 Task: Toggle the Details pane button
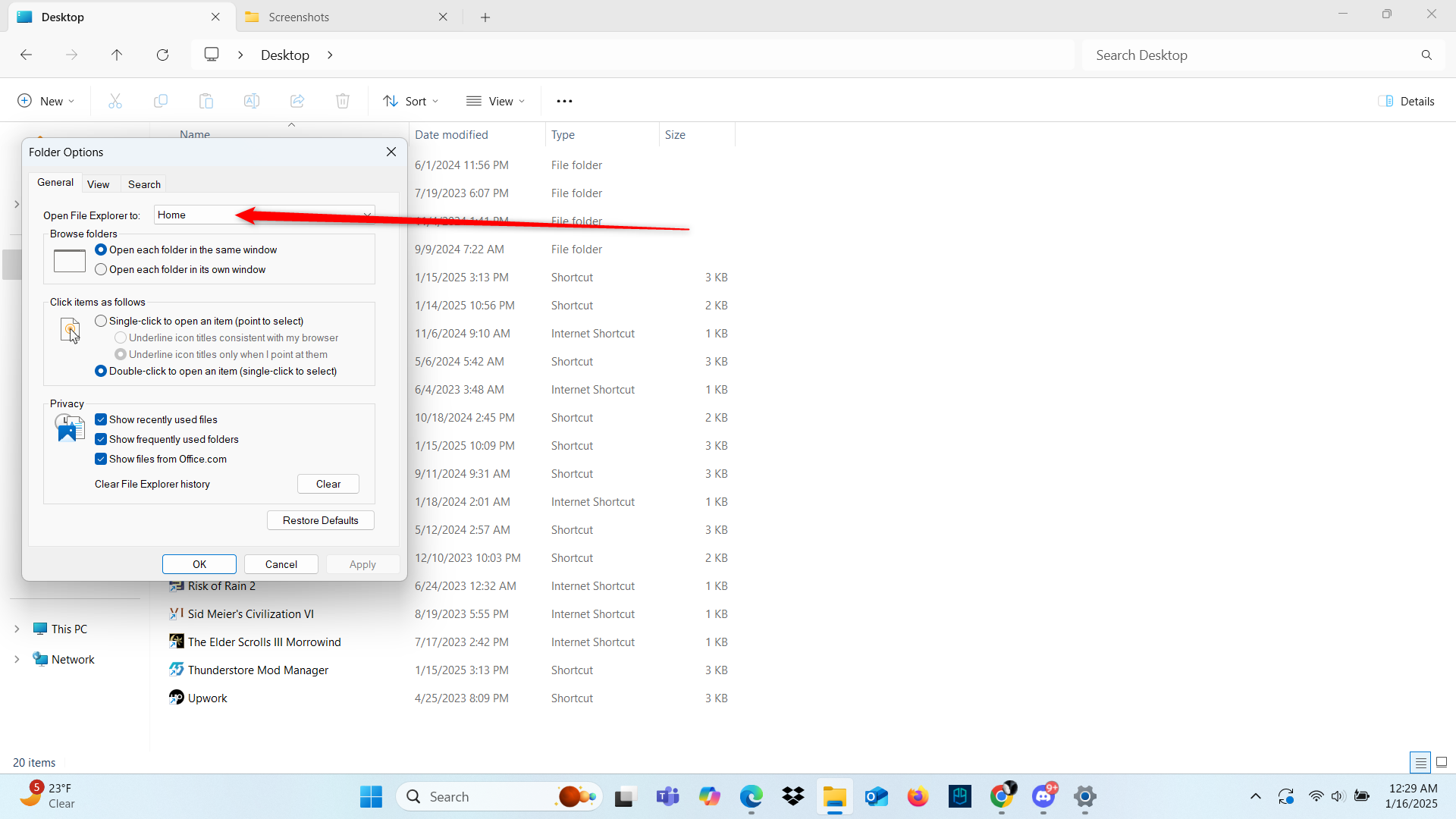tap(1407, 101)
